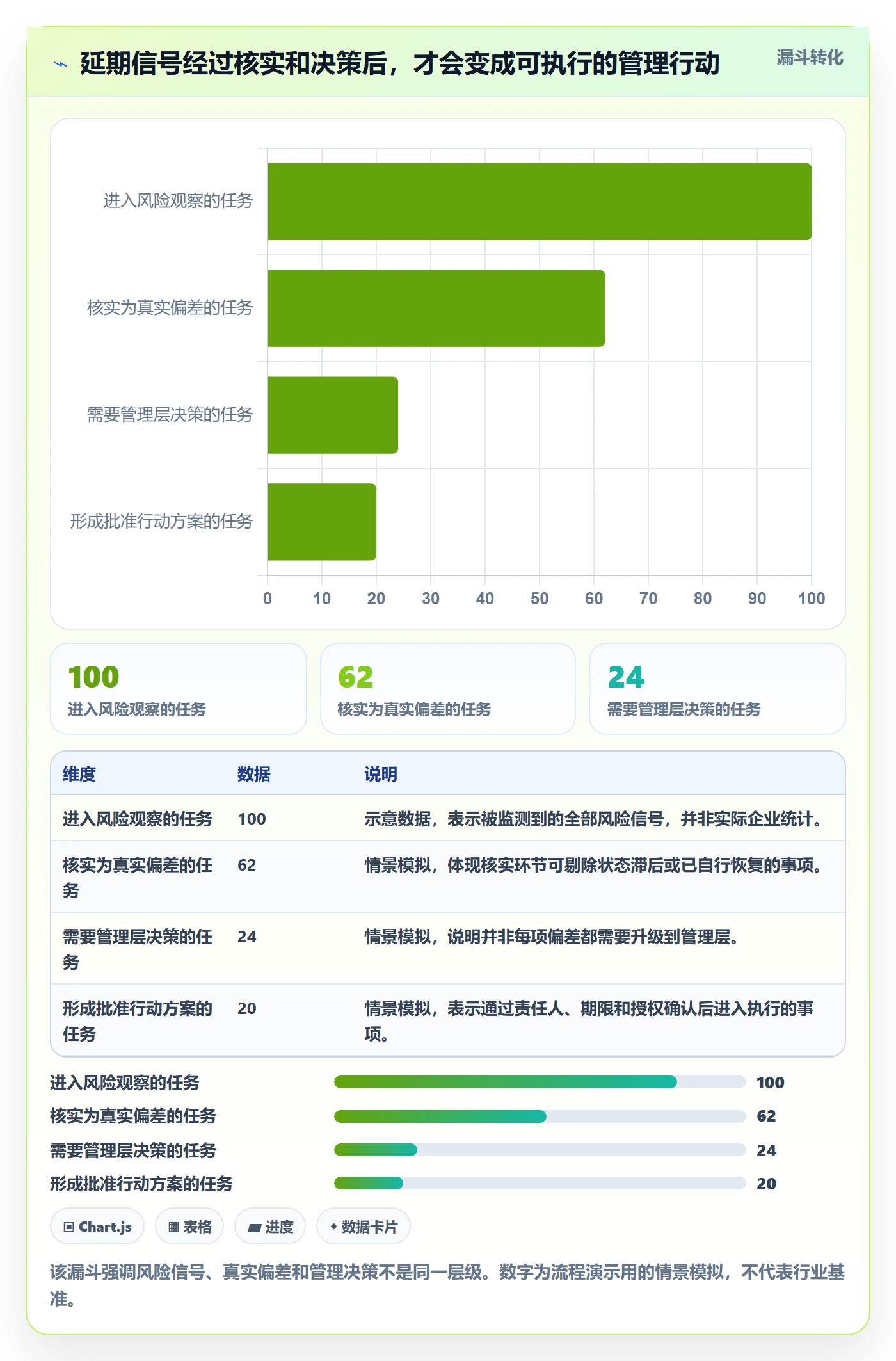
Task: Click the main title 延期信号经过核实和决策后
Action: (400, 63)
